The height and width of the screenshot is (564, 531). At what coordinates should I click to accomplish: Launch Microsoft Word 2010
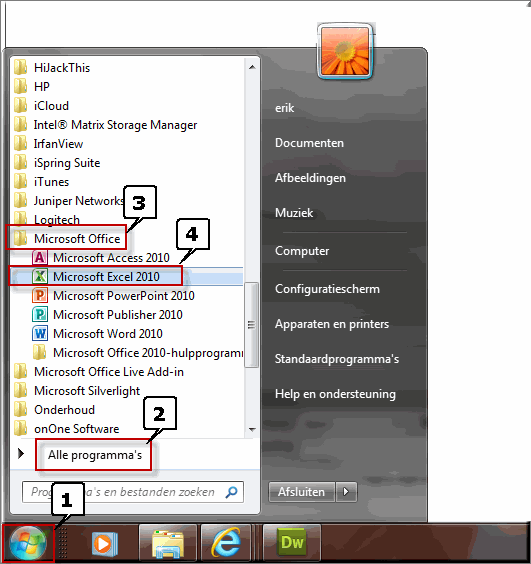pos(127,334)
